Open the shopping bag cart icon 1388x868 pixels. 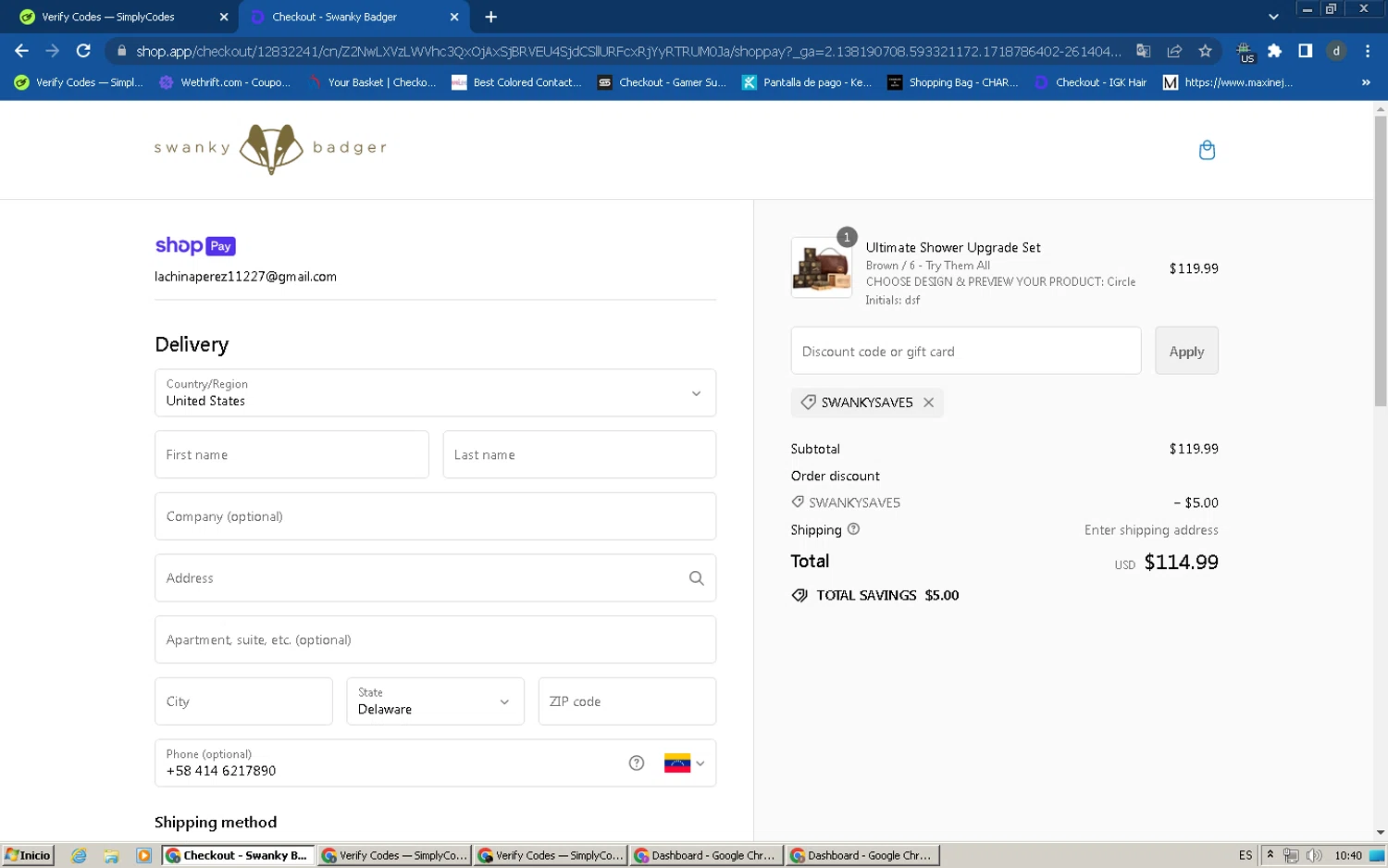[x=1207, y=150]
